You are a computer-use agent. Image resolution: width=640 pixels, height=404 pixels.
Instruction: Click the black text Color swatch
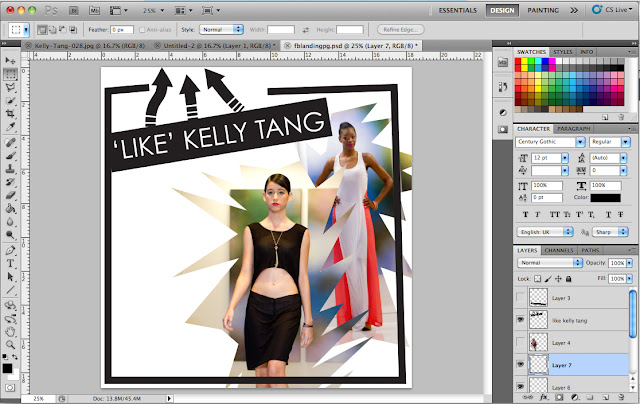pyautogui.click(x=607, y=197)
